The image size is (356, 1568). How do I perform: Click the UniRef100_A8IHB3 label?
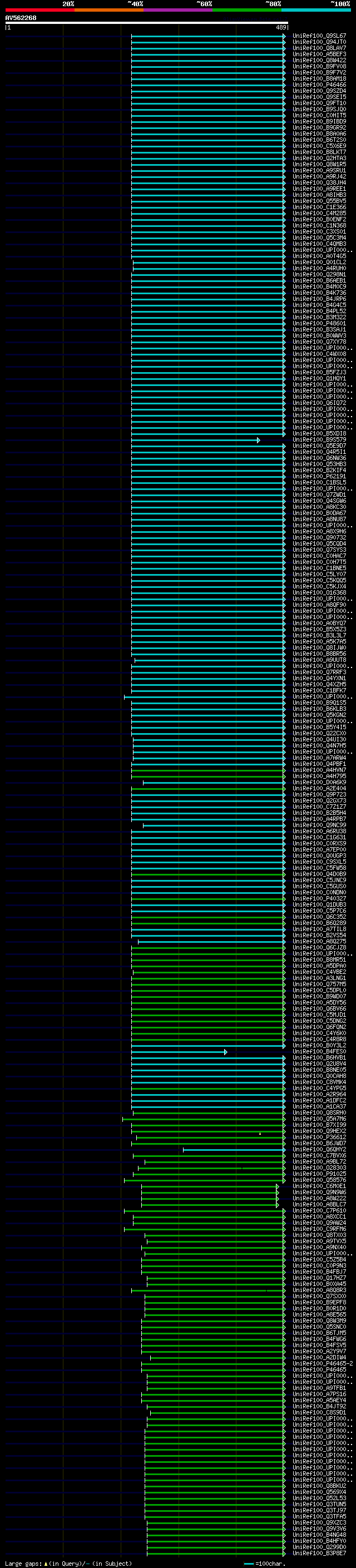(x=319, y=195)
